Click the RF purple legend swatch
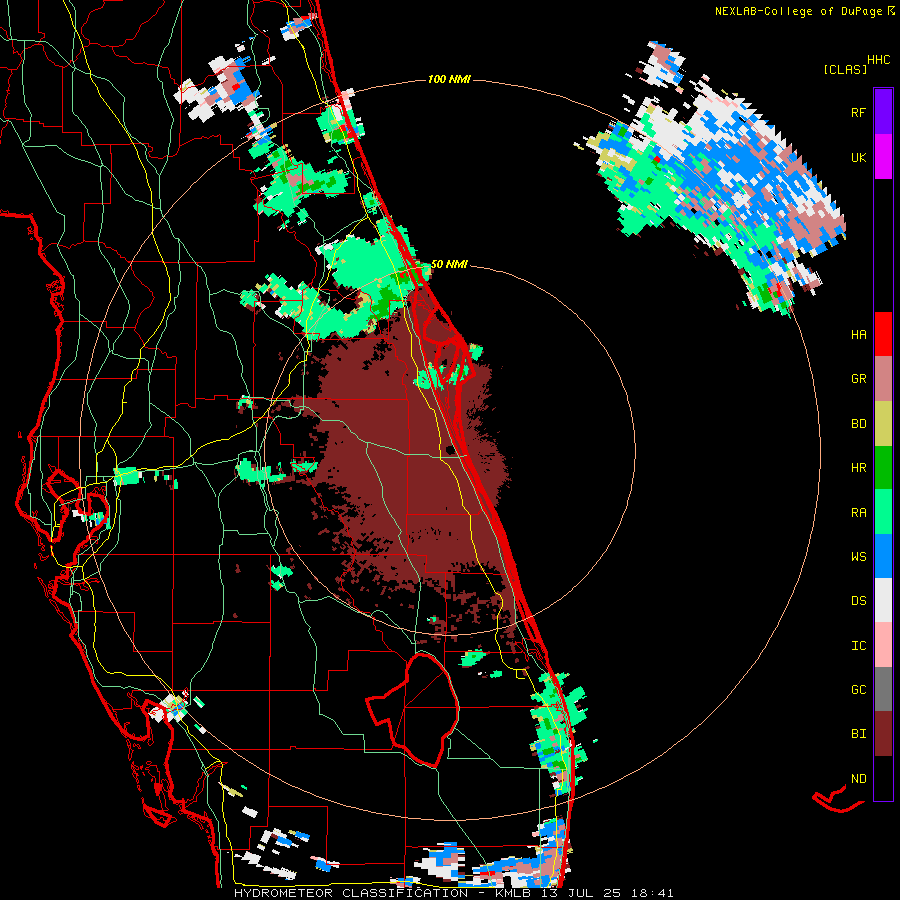The image size is (900, 900). pyautogui.click(x=883, y=112)
